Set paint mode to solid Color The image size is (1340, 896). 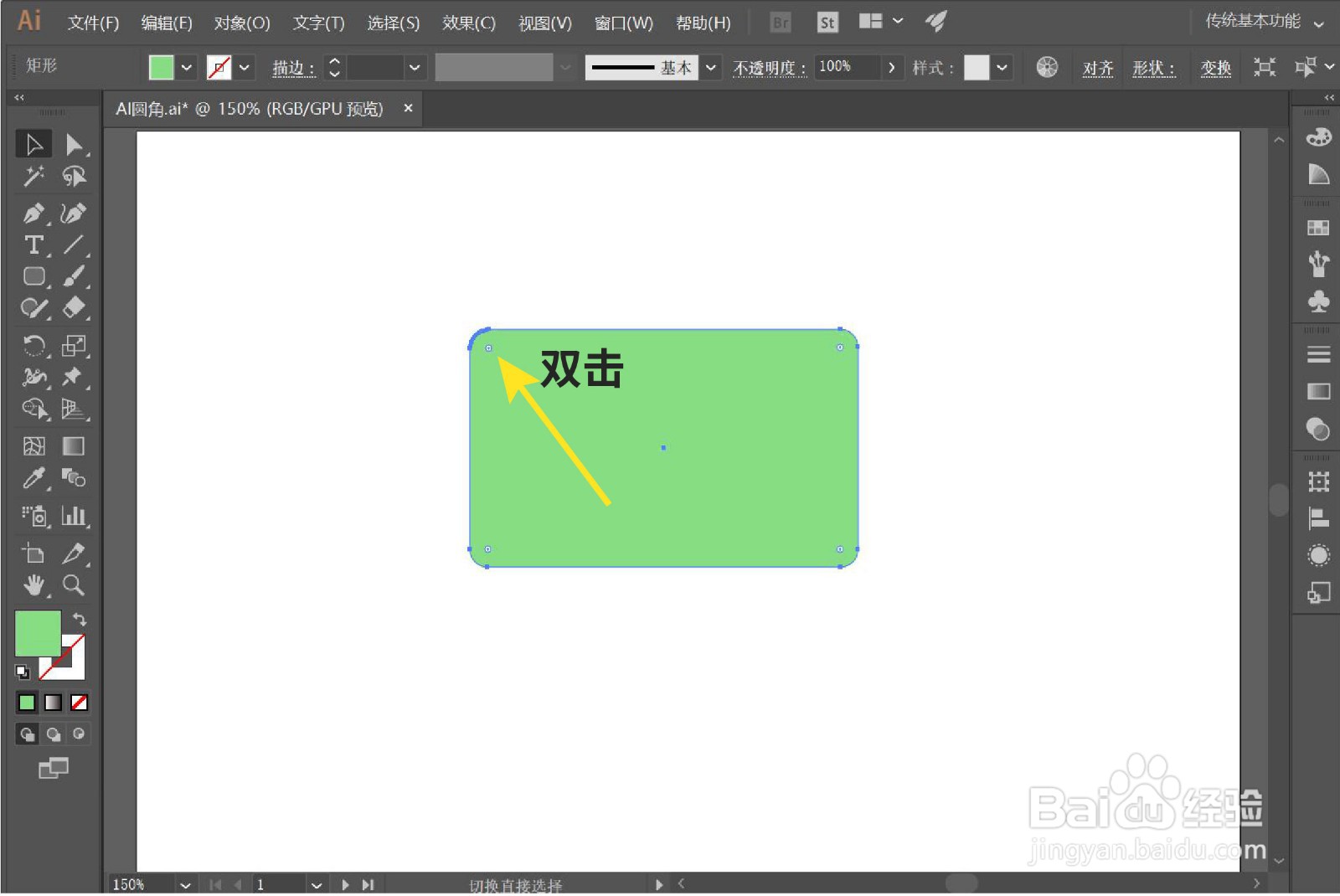coord(27,702)
